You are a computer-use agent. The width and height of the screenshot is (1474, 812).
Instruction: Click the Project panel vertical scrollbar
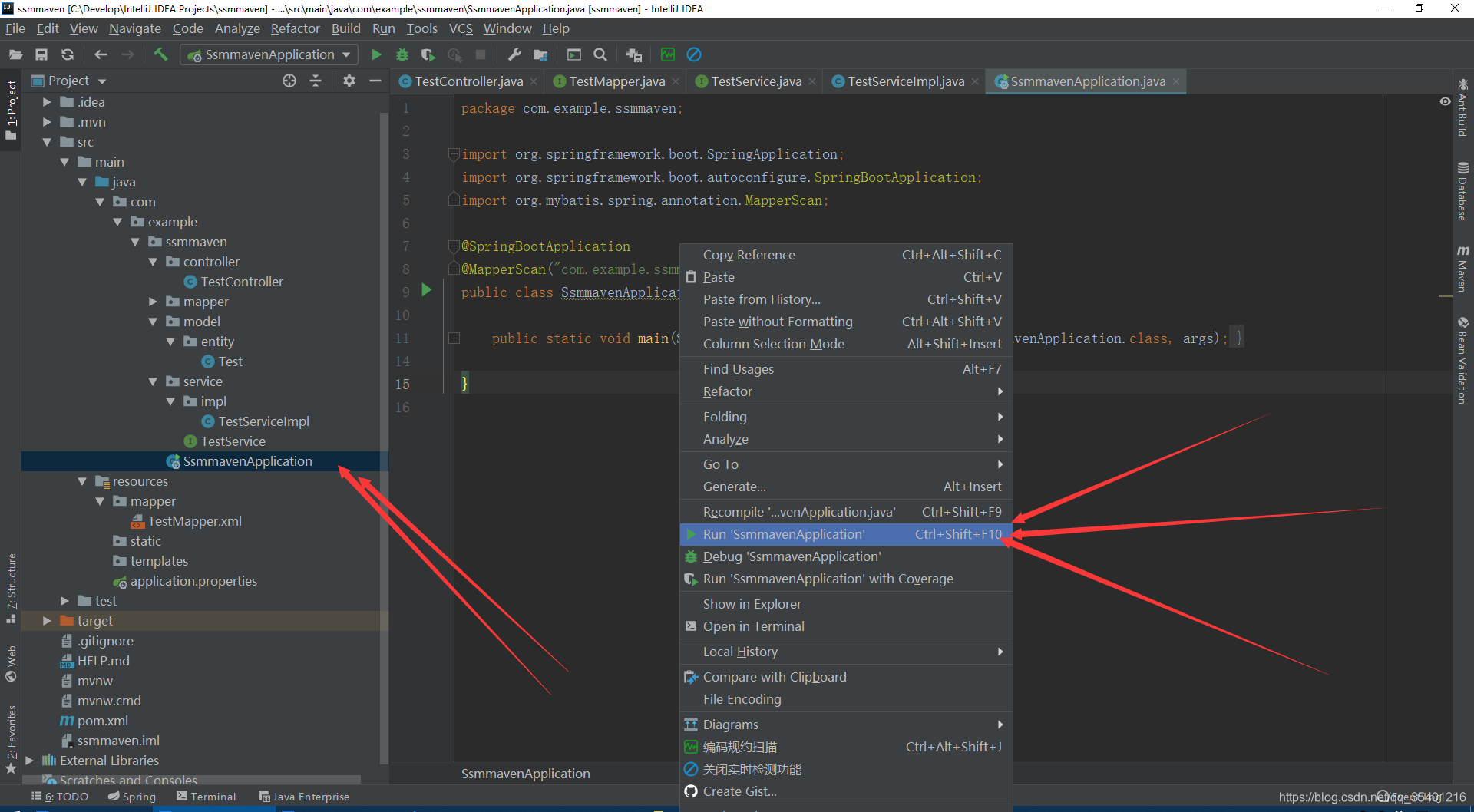coord(384,437)
